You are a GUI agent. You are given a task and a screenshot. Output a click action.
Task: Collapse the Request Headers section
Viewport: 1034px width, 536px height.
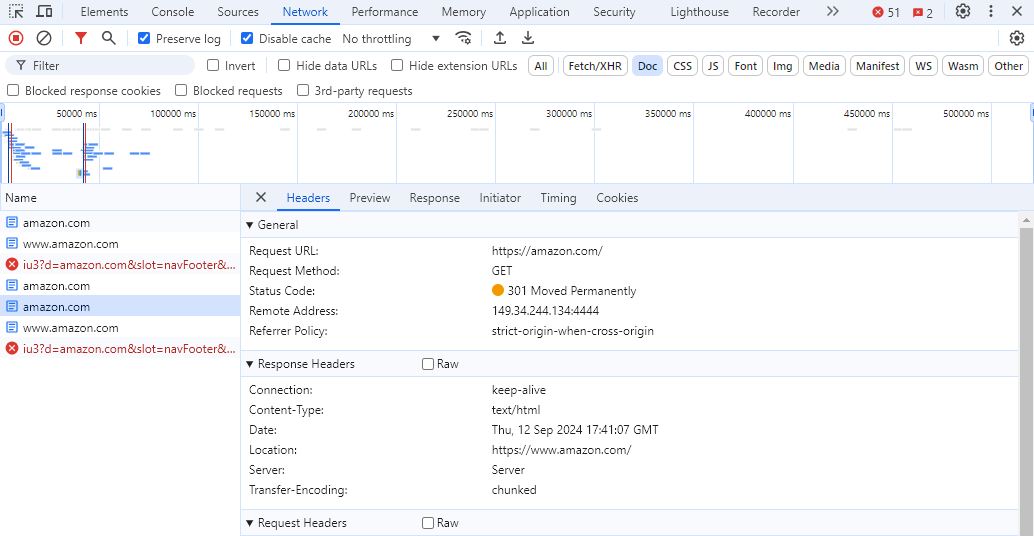250,523
